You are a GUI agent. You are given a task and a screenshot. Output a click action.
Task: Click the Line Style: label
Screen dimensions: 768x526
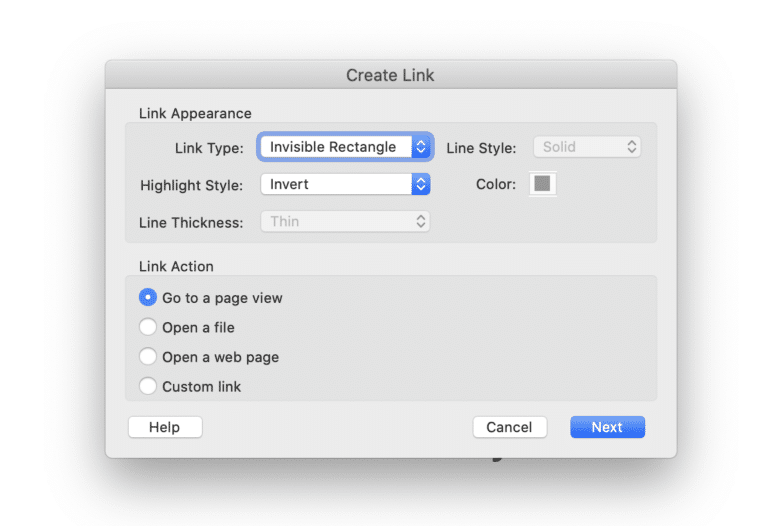(481, 148)
